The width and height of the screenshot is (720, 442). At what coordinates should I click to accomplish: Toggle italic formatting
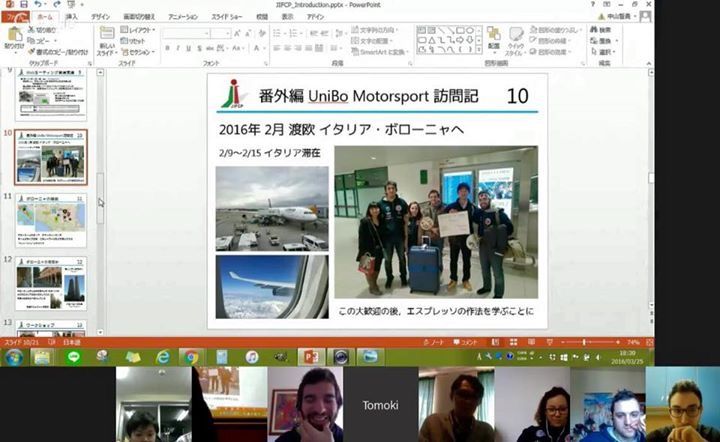178,48
